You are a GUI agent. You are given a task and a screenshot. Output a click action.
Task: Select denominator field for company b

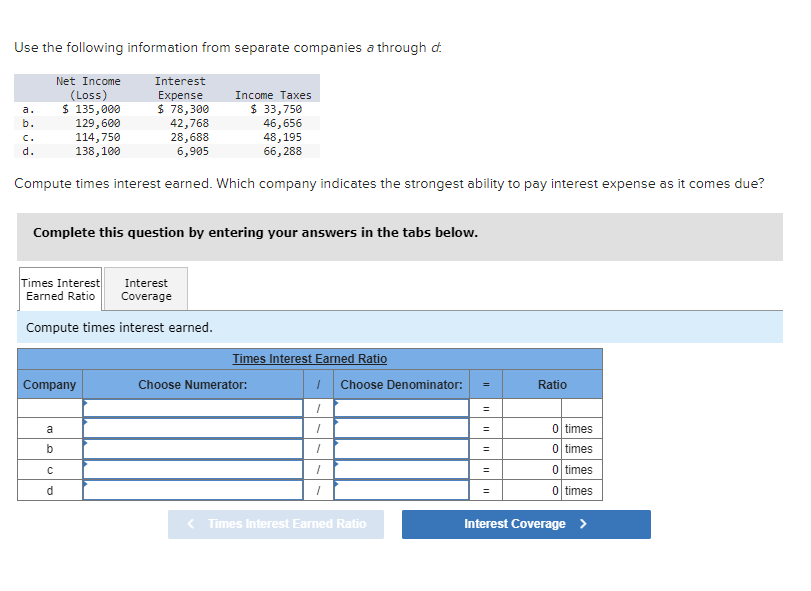click(401, 449)
